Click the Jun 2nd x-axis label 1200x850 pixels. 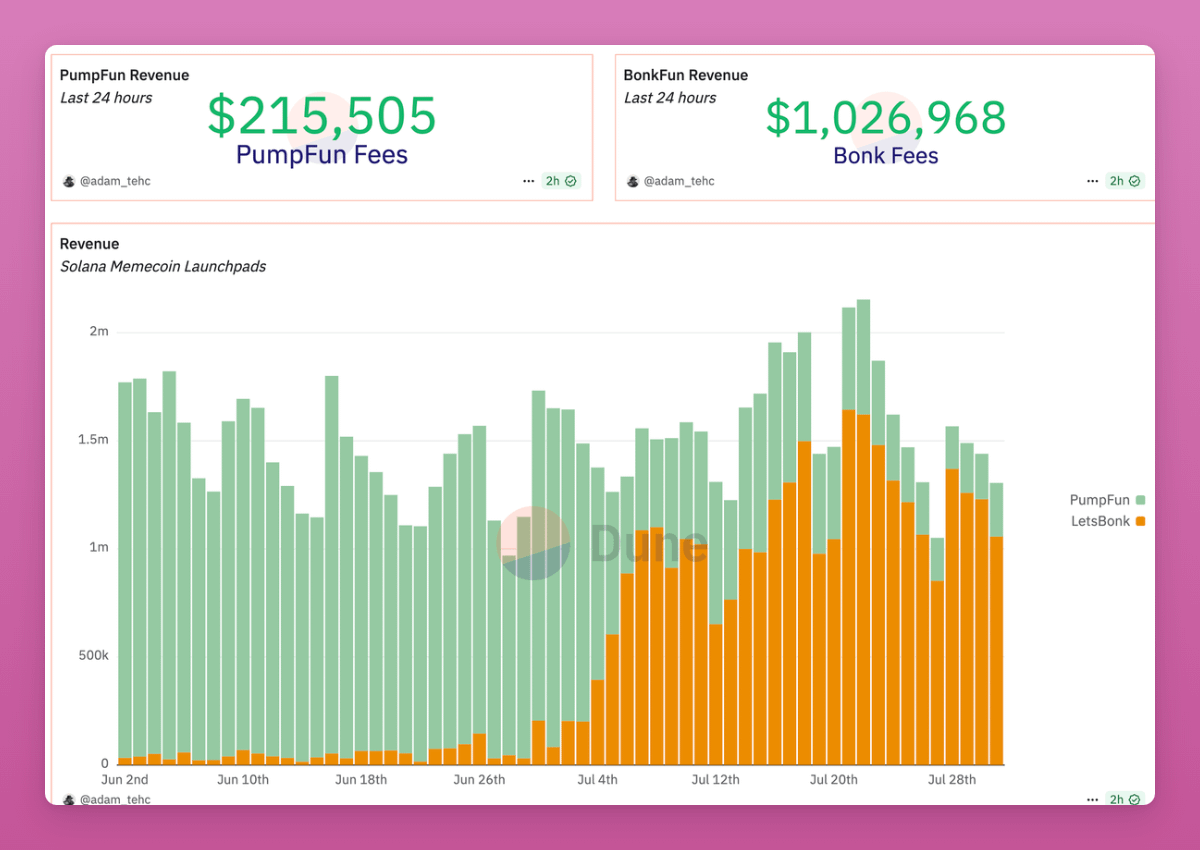pos(125,780)
